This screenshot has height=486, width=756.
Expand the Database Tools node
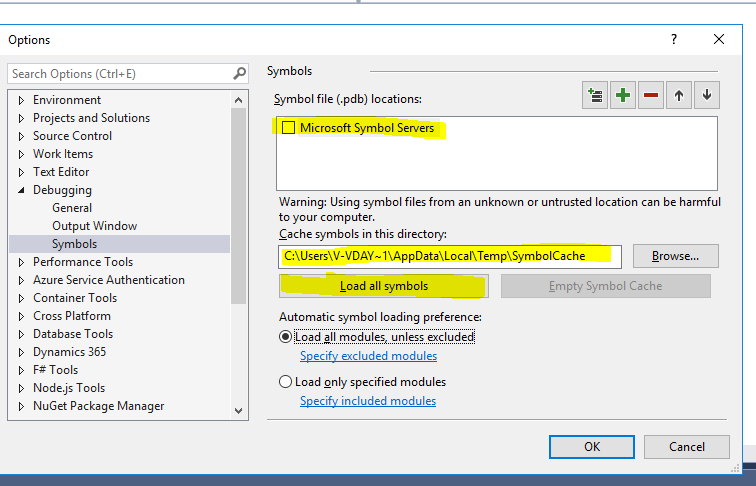21,334
